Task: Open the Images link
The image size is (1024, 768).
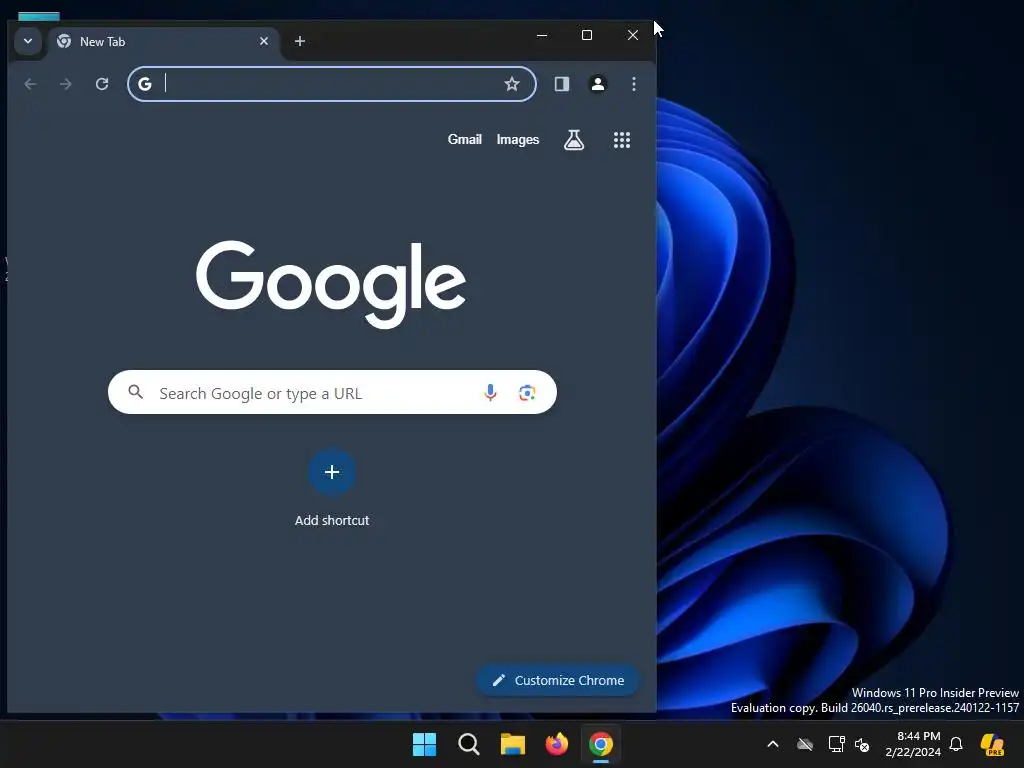Action: [x=518, y=139]
